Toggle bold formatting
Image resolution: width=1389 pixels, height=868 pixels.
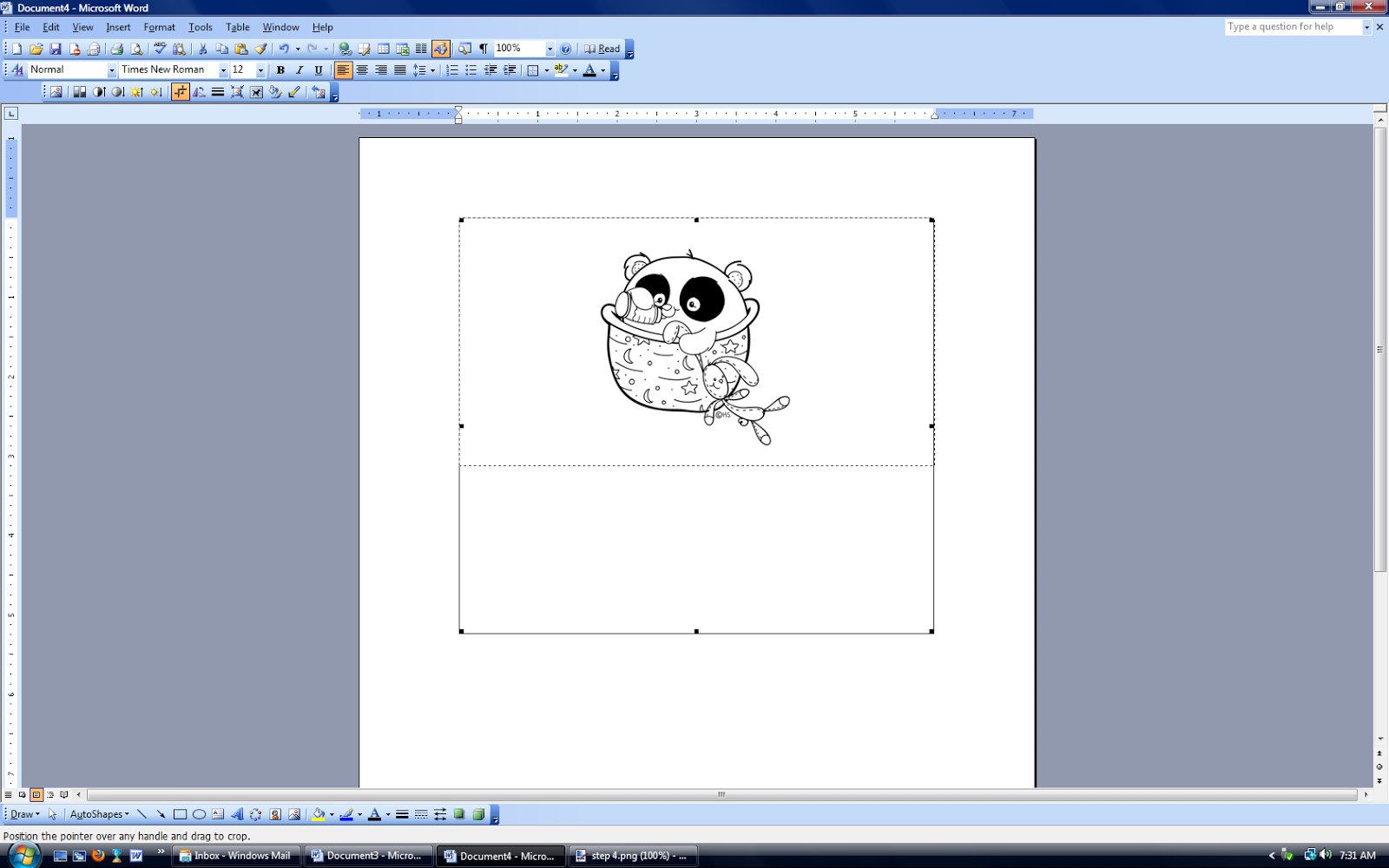point(279,69)
